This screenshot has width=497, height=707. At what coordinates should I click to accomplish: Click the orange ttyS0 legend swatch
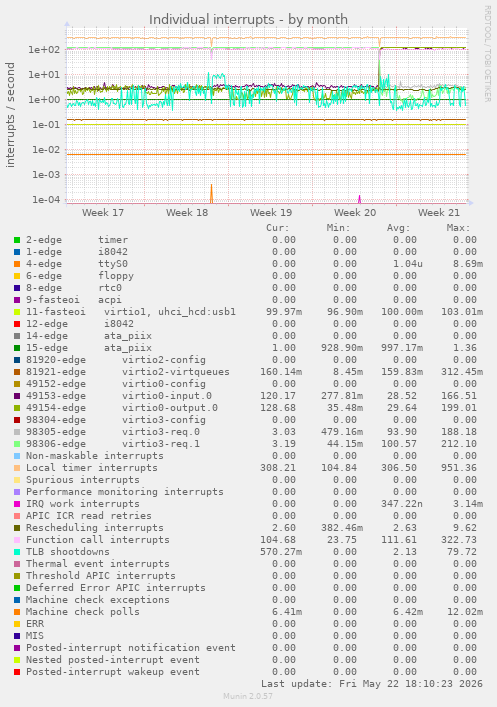click(17, 264)
